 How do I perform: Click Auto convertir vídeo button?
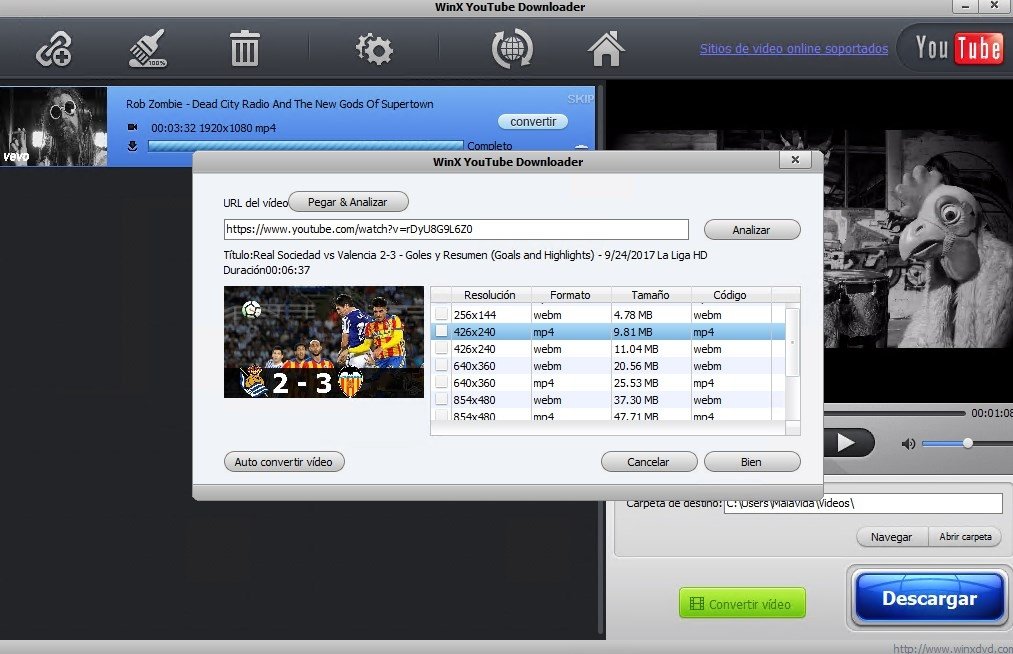pyautogui.click(x=284, y=462)
